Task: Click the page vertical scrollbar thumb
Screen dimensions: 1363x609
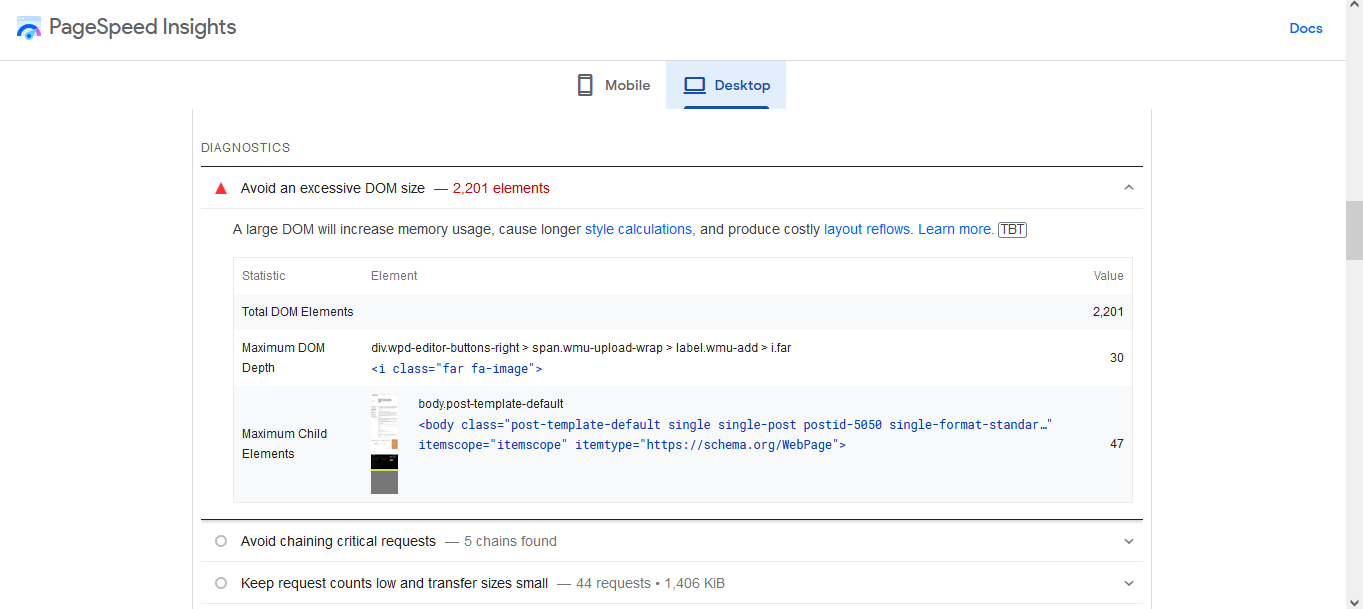Action: [x=1354, y=230]
